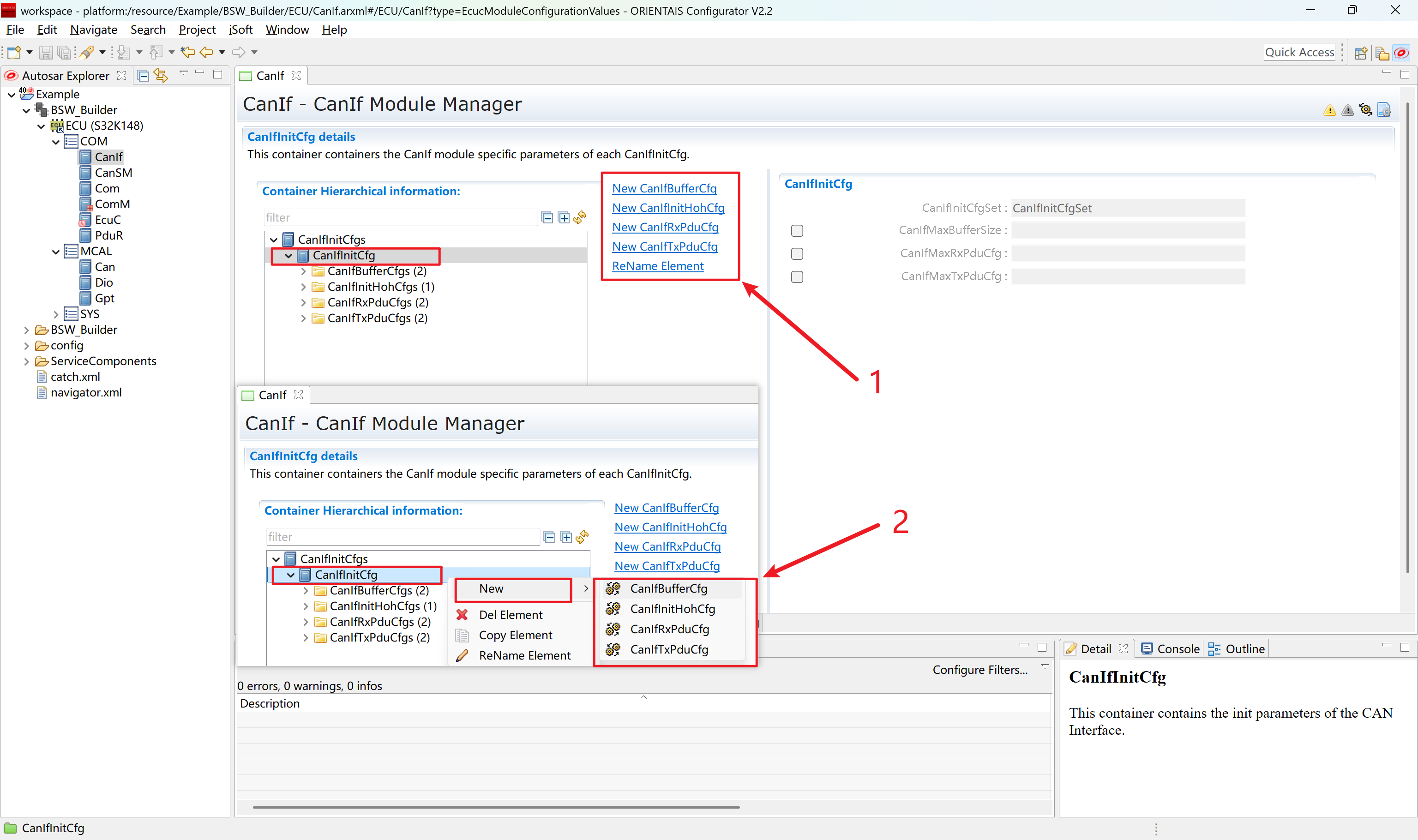Enable the CanIfMaxRxPduCfg checkbox
Image resolution: width=1418 pixels, height=840 pixels.
click(797, 253)
